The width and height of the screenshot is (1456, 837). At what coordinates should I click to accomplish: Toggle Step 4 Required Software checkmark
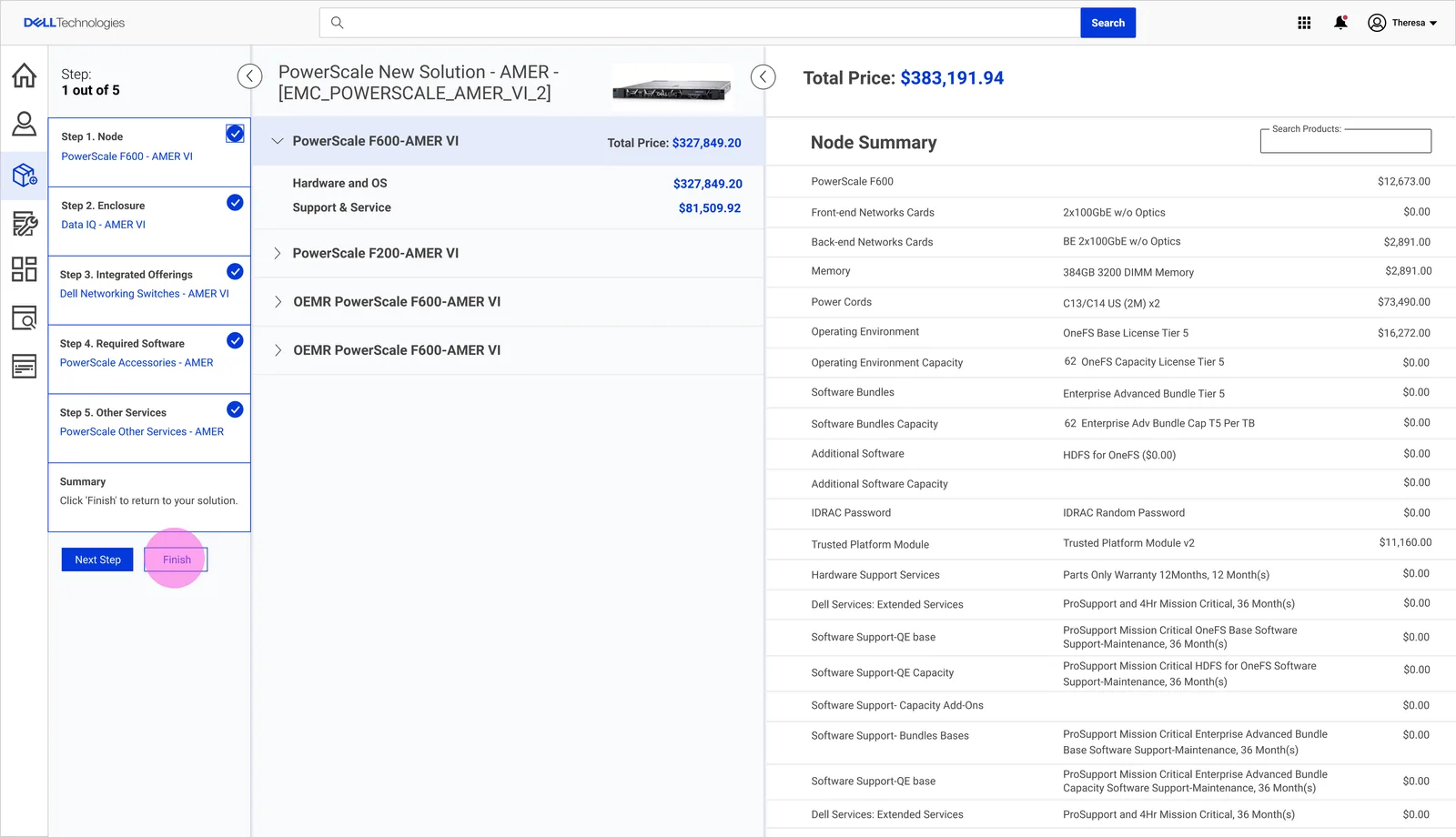[x=235, y=340]
